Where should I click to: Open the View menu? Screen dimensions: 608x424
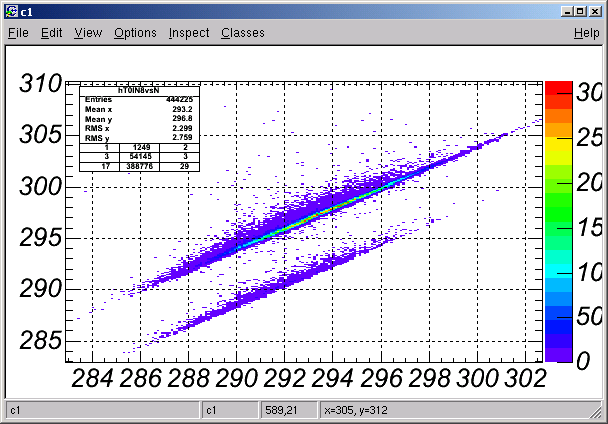(88, 33)
